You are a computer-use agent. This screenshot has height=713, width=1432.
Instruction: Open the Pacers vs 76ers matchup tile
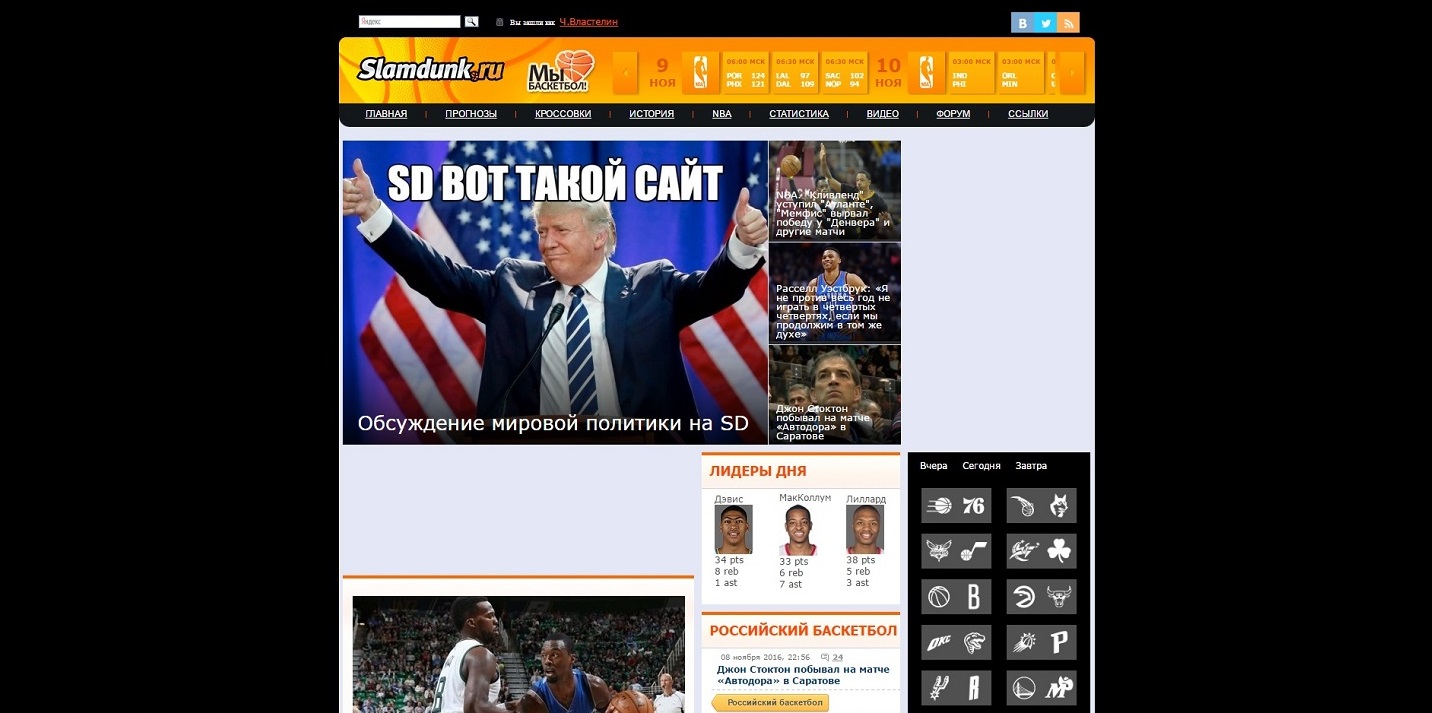(x=956, y=506)
